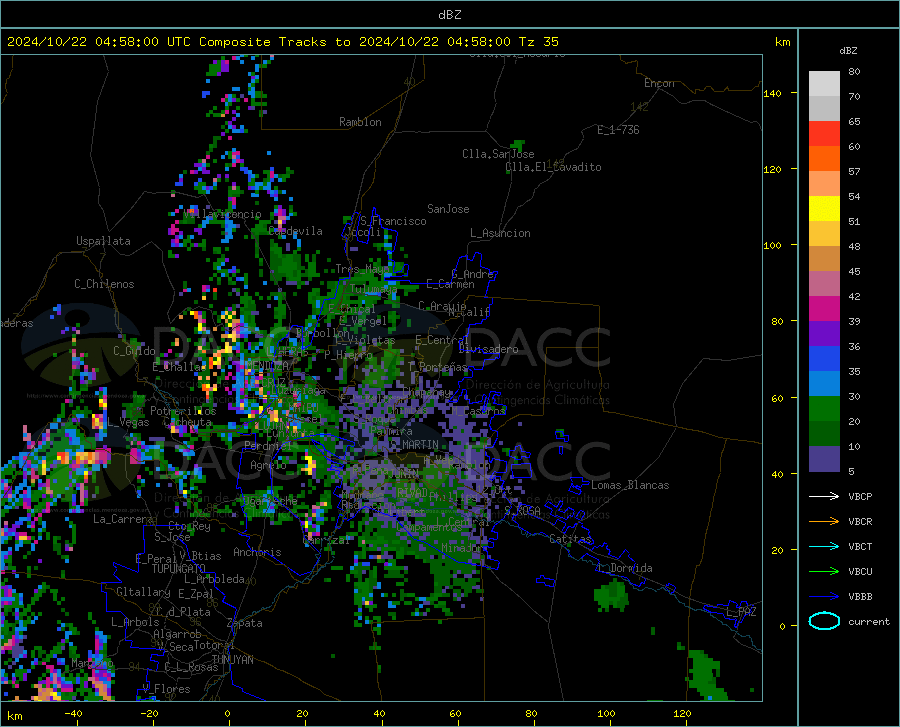Select the light gray 70-80 dBZ swatch
The image size is (900, 727).
(x=824, y=84)
